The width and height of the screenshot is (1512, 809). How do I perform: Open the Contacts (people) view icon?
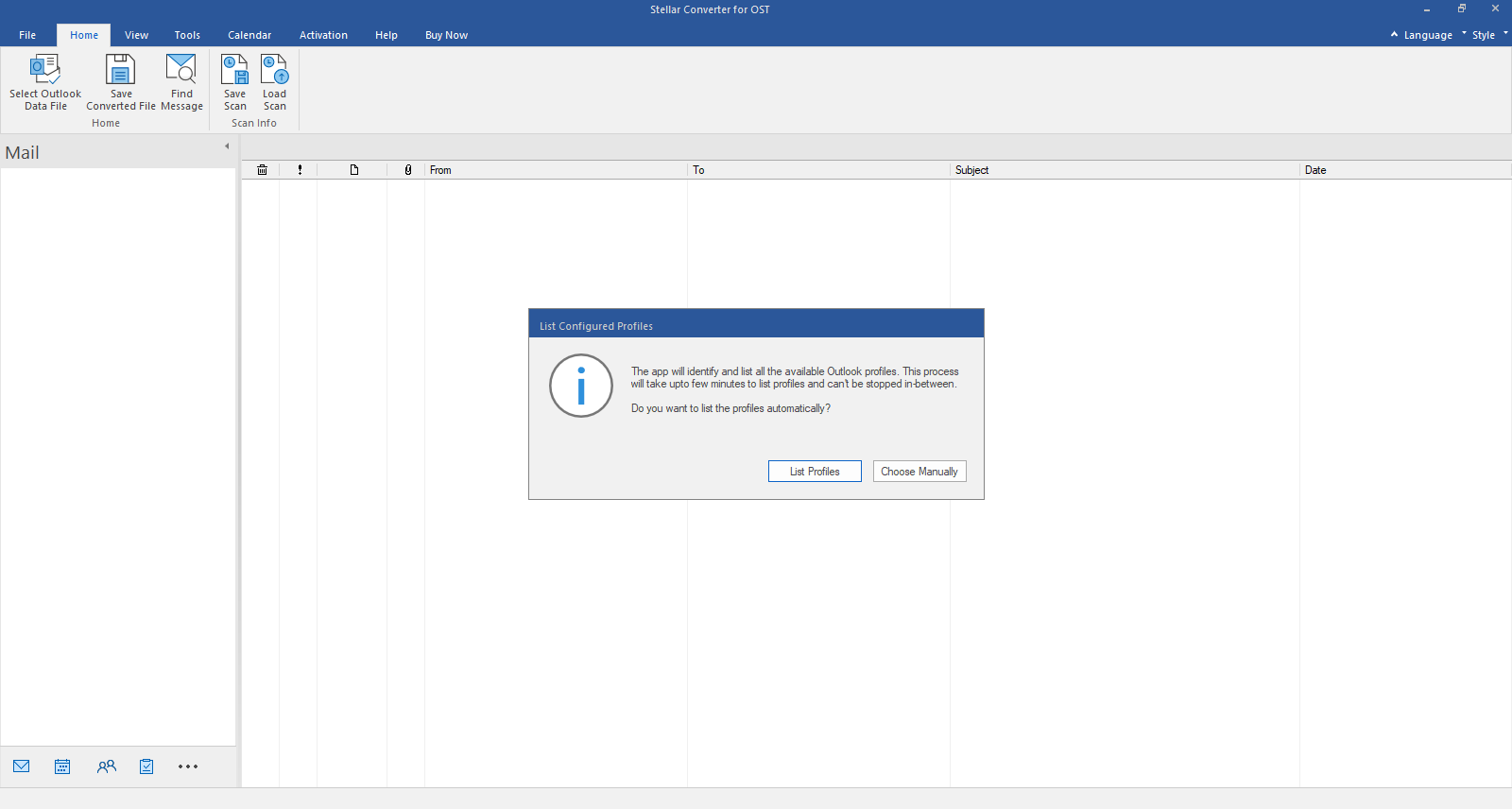click(x=106, y=766)
